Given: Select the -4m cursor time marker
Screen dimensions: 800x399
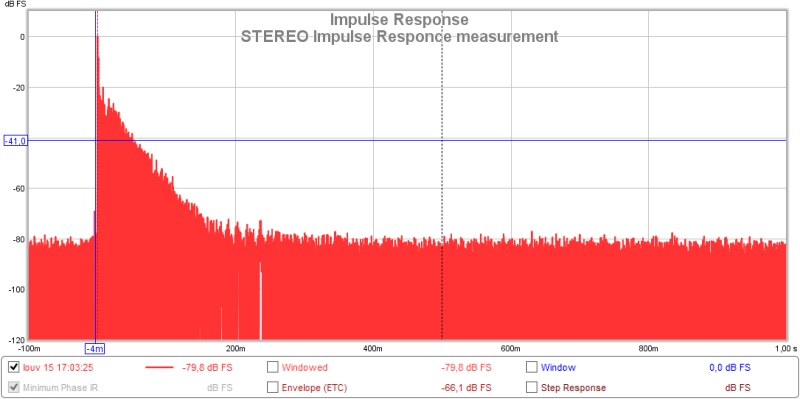Looking at the screenshot, I should pos(95,349).
